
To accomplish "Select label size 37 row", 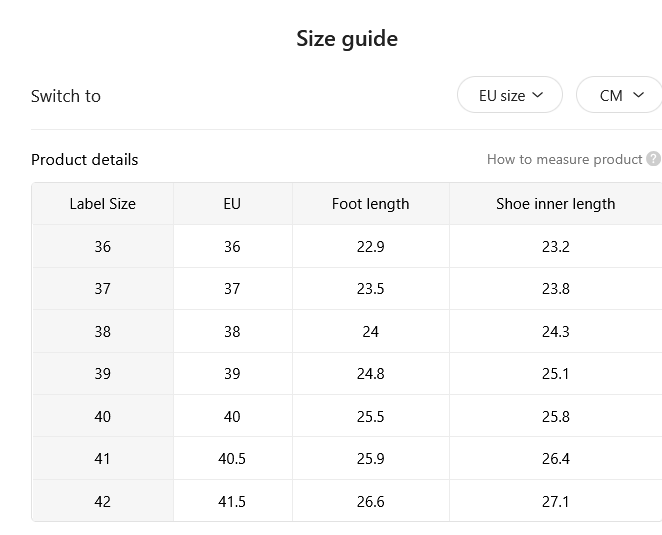I will coord(347,289).
